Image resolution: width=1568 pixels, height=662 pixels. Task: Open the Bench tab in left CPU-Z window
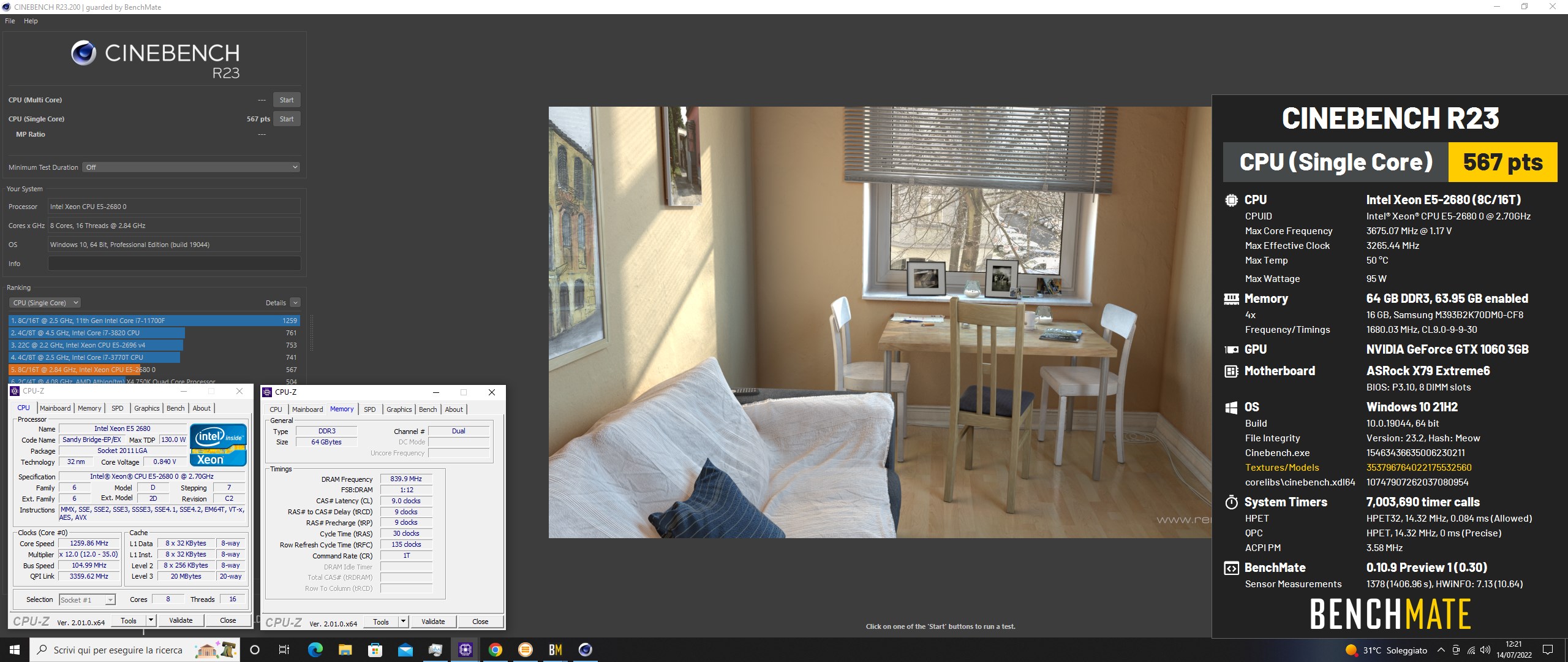[175, 408]
